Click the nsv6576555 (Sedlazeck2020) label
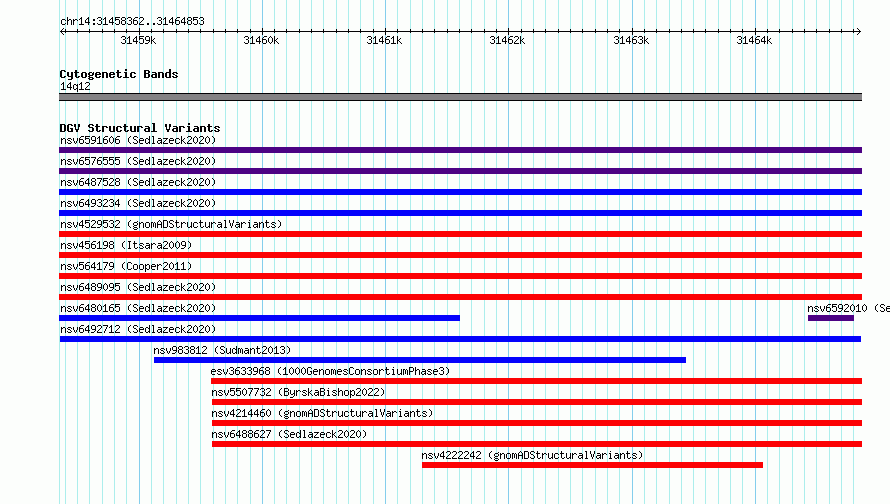890x504 pixels. pos(138,161)
